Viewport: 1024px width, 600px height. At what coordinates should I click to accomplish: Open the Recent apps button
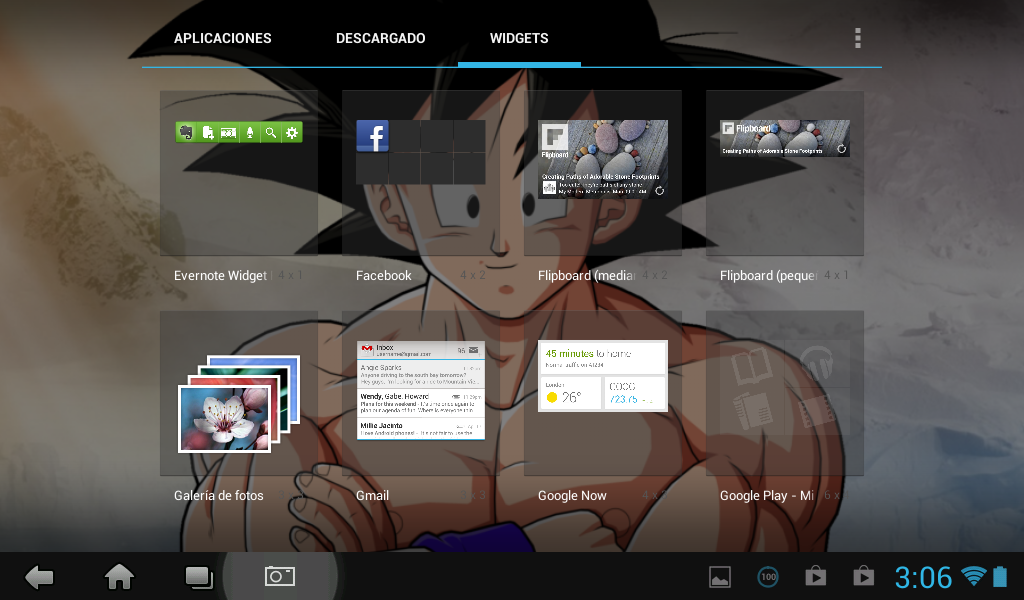coord(199,577)
